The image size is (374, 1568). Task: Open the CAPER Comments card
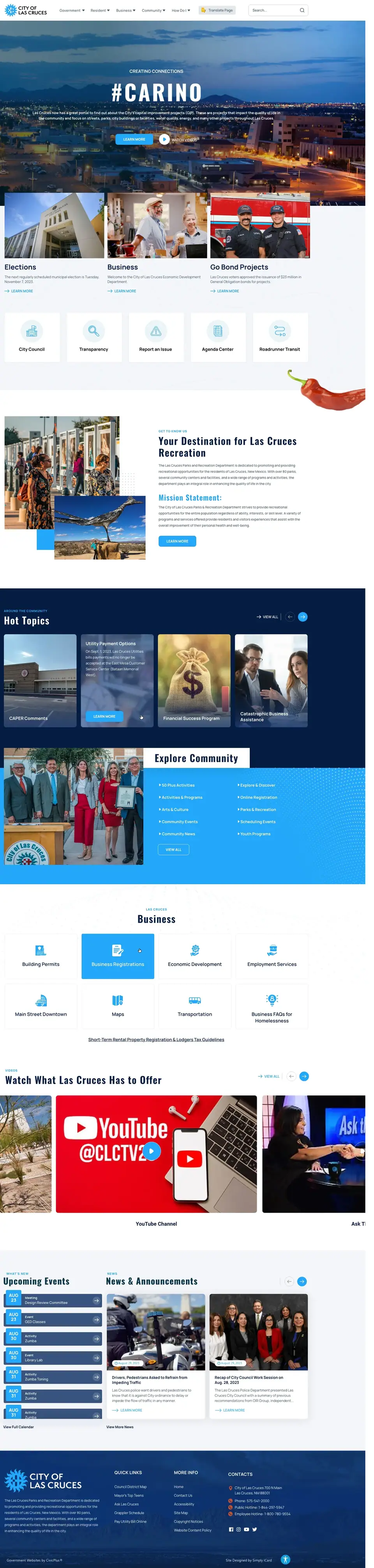point(40,681)
